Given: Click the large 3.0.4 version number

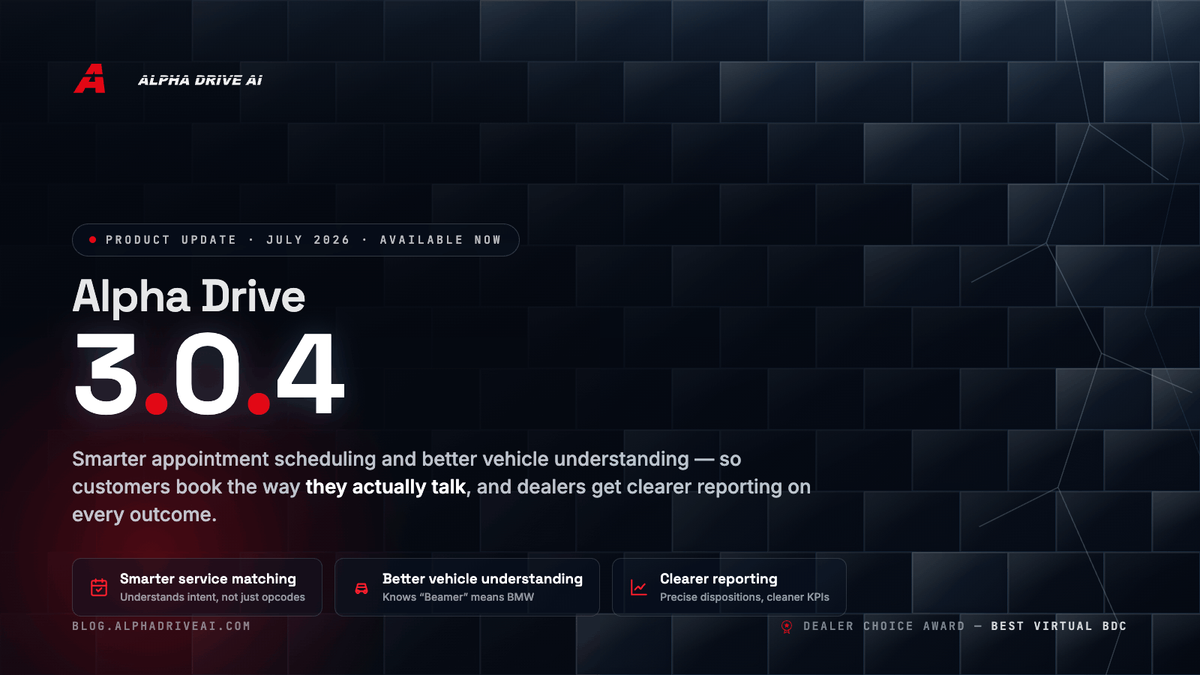Looking at the screenshot, I should tap(209, 375).
